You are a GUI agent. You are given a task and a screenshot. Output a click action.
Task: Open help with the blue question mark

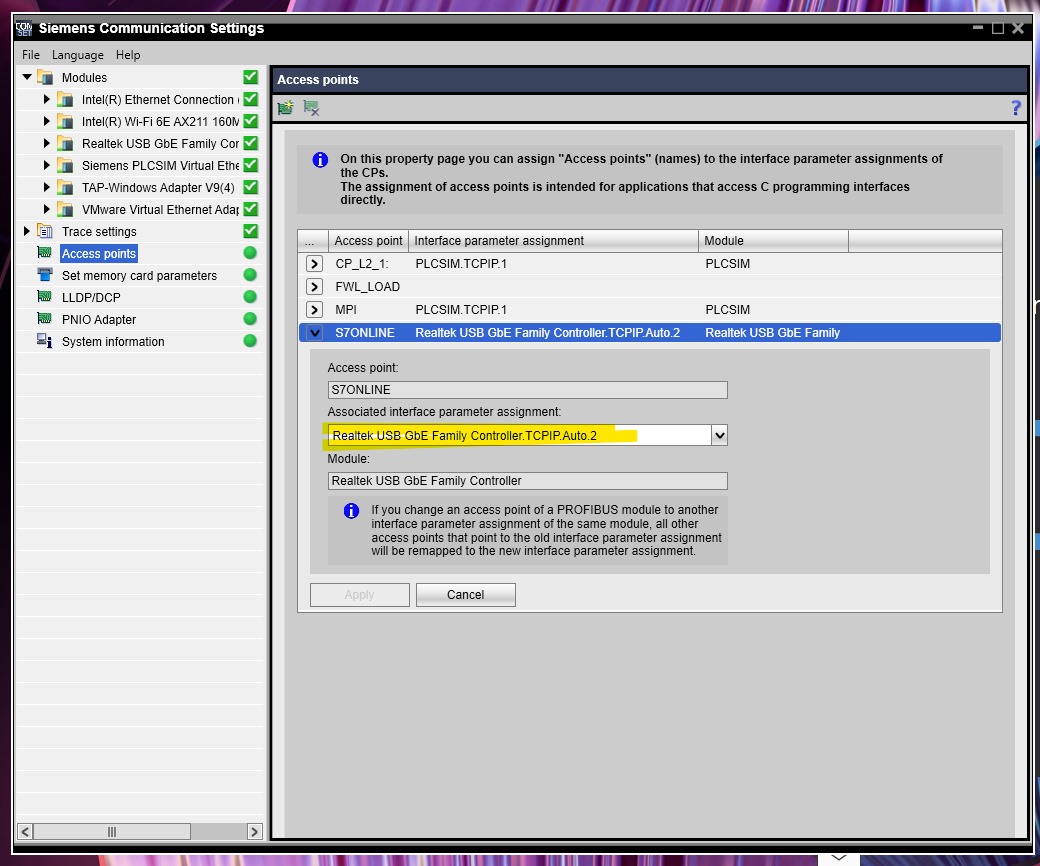(x=1015, y=107)
